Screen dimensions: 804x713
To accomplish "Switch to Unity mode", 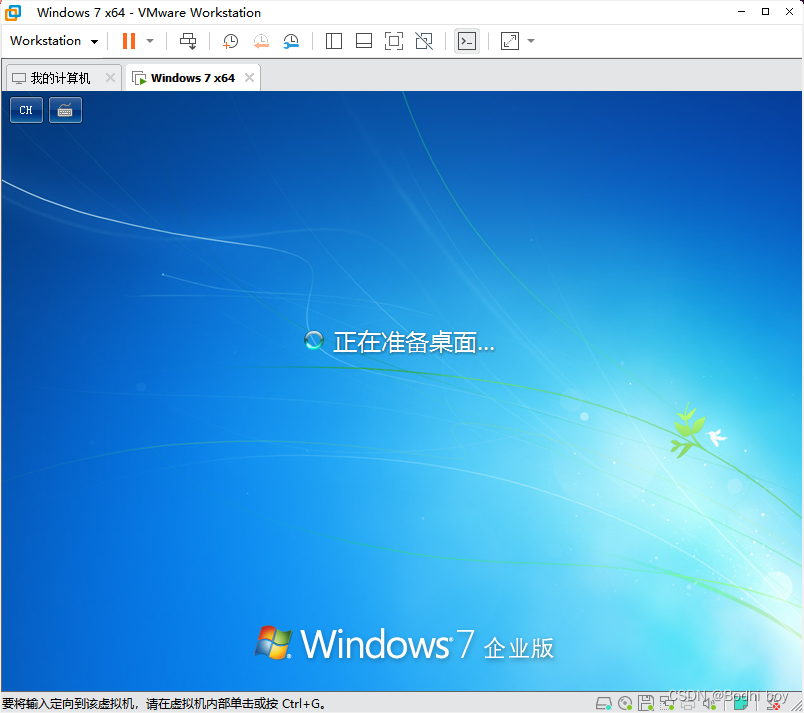I will (424, 41).
